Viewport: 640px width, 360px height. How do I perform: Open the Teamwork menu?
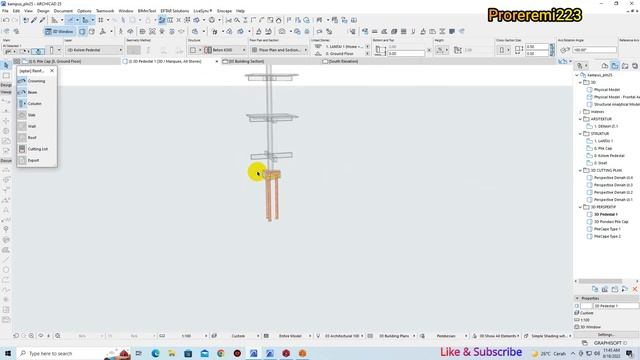click(105, 11)
